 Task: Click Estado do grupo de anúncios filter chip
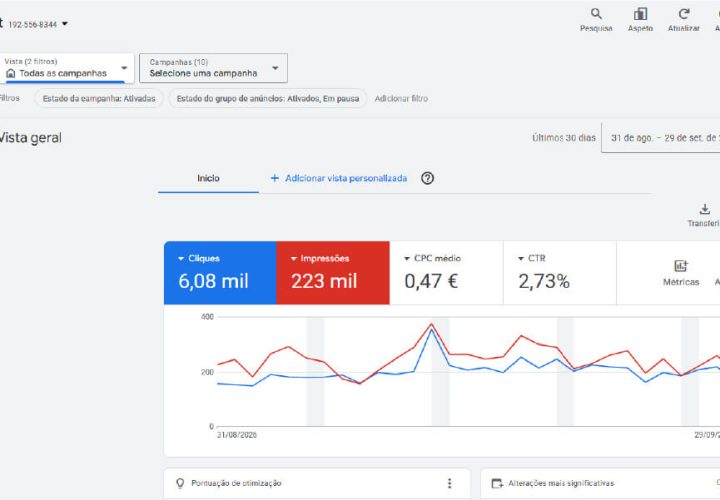(x=268, y=99)
